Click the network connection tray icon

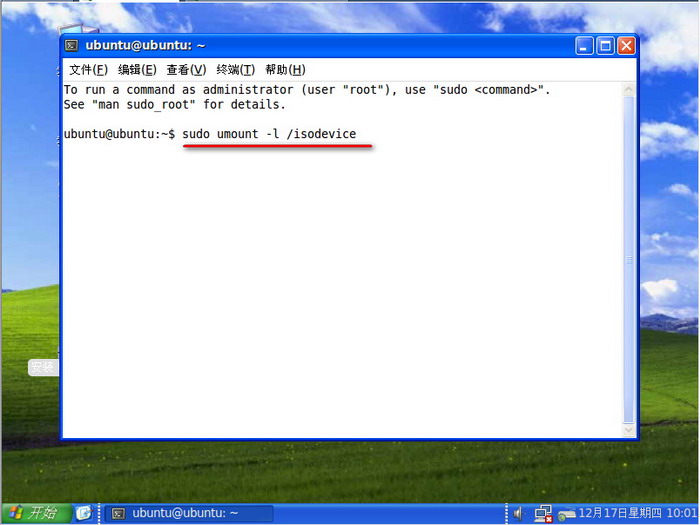[543, 514]
